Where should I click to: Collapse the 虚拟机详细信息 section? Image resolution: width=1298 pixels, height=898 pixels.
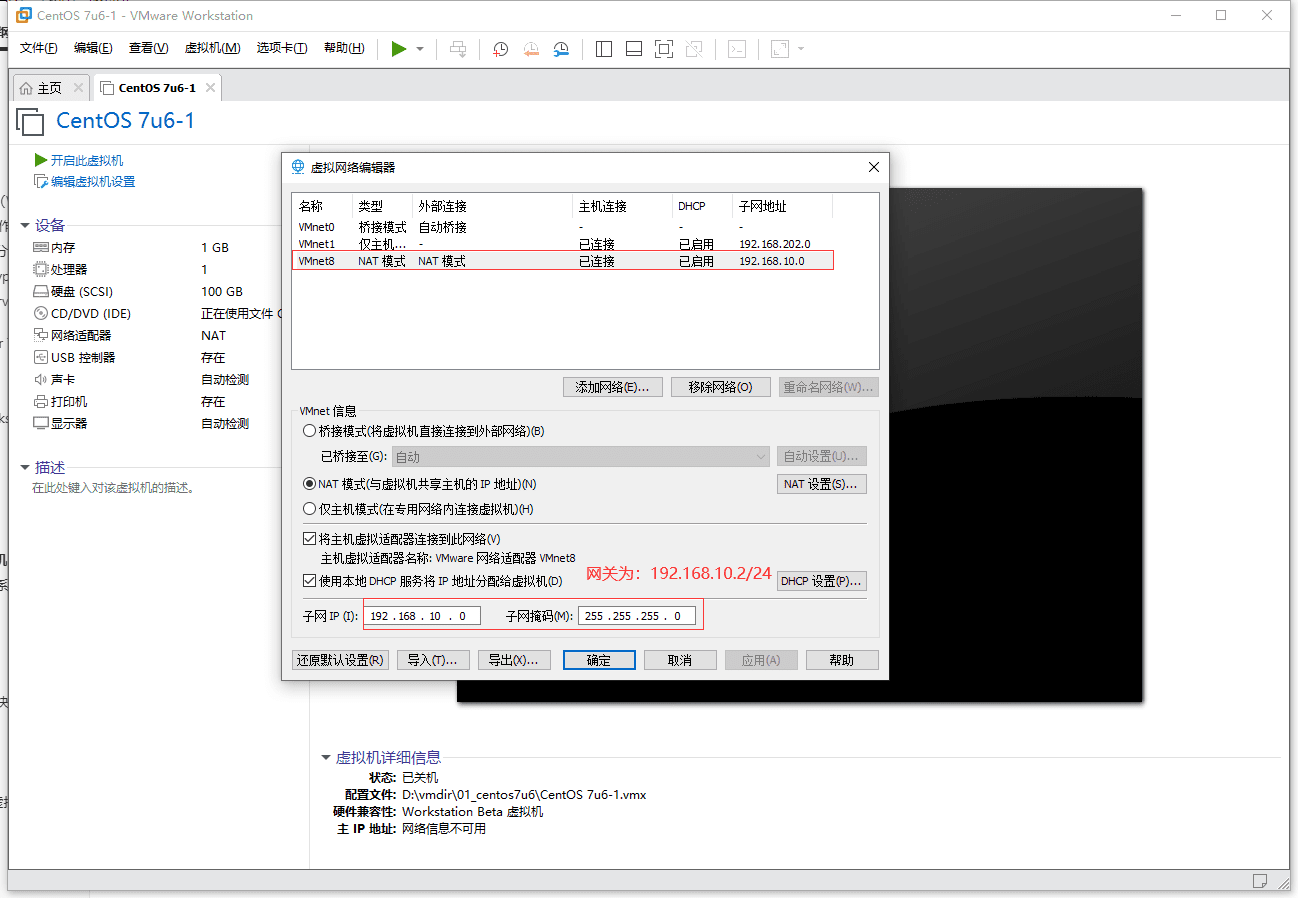[326, 758]
